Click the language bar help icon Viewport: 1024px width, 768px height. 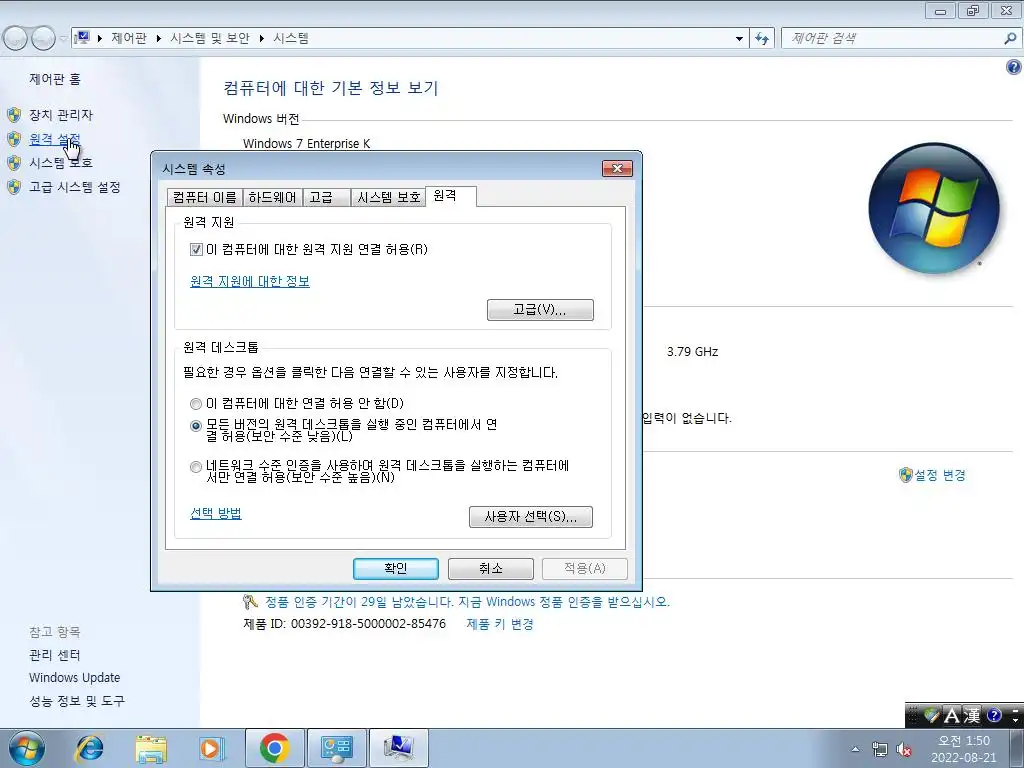pyautogui.click(x=994, y=716)
